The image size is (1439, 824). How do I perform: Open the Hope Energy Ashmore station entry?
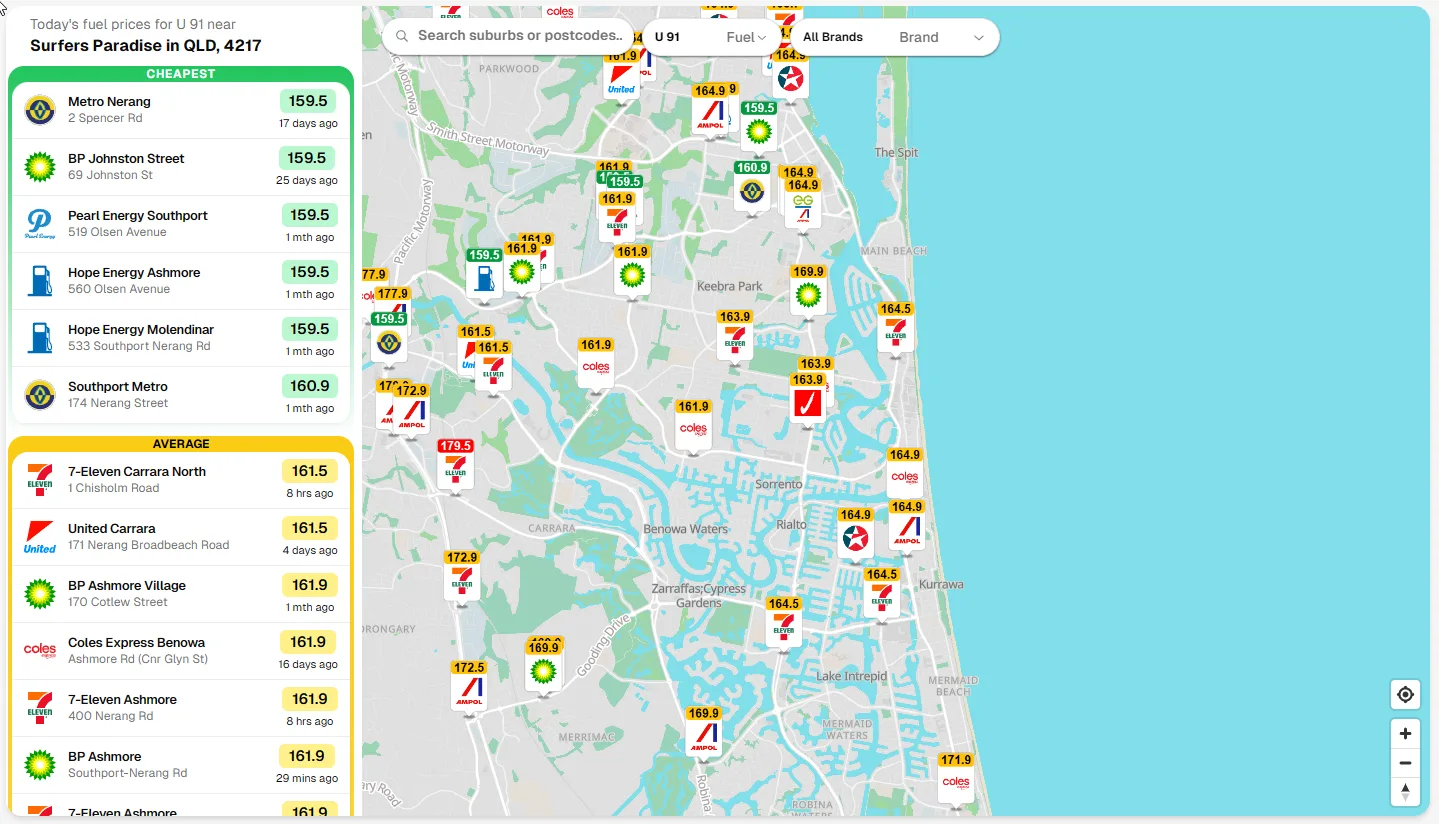tap(181, 281)
